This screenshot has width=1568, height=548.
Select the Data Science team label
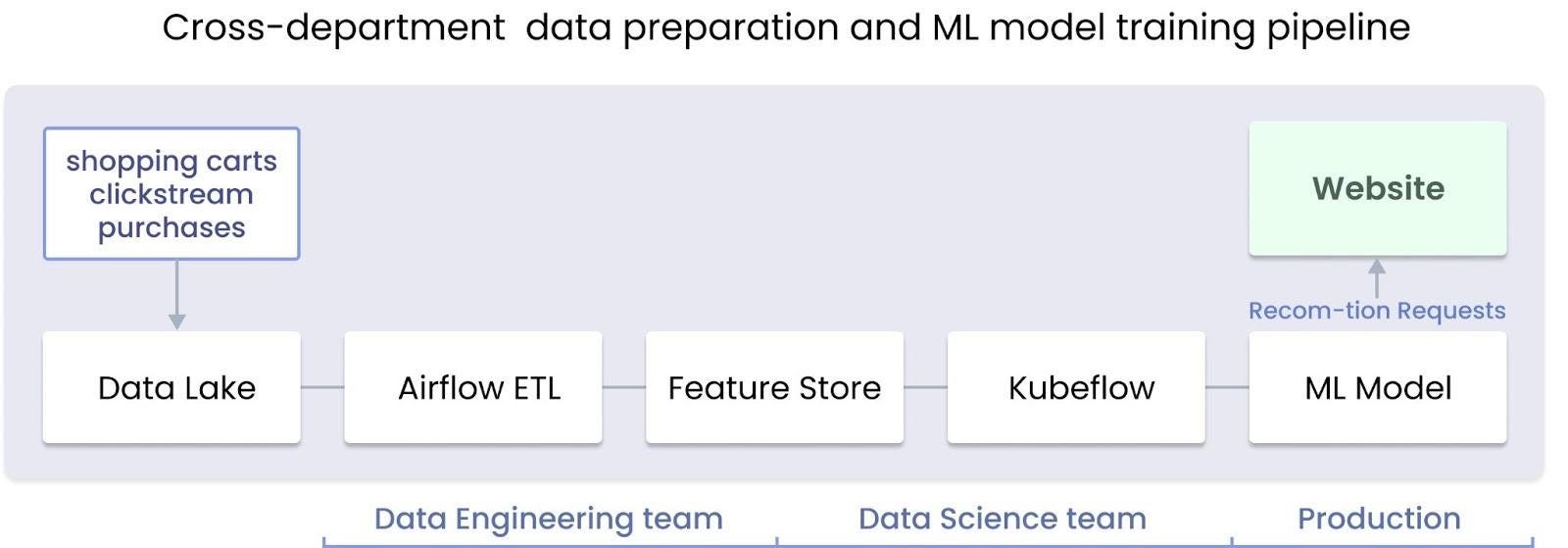coord(1002,519)
